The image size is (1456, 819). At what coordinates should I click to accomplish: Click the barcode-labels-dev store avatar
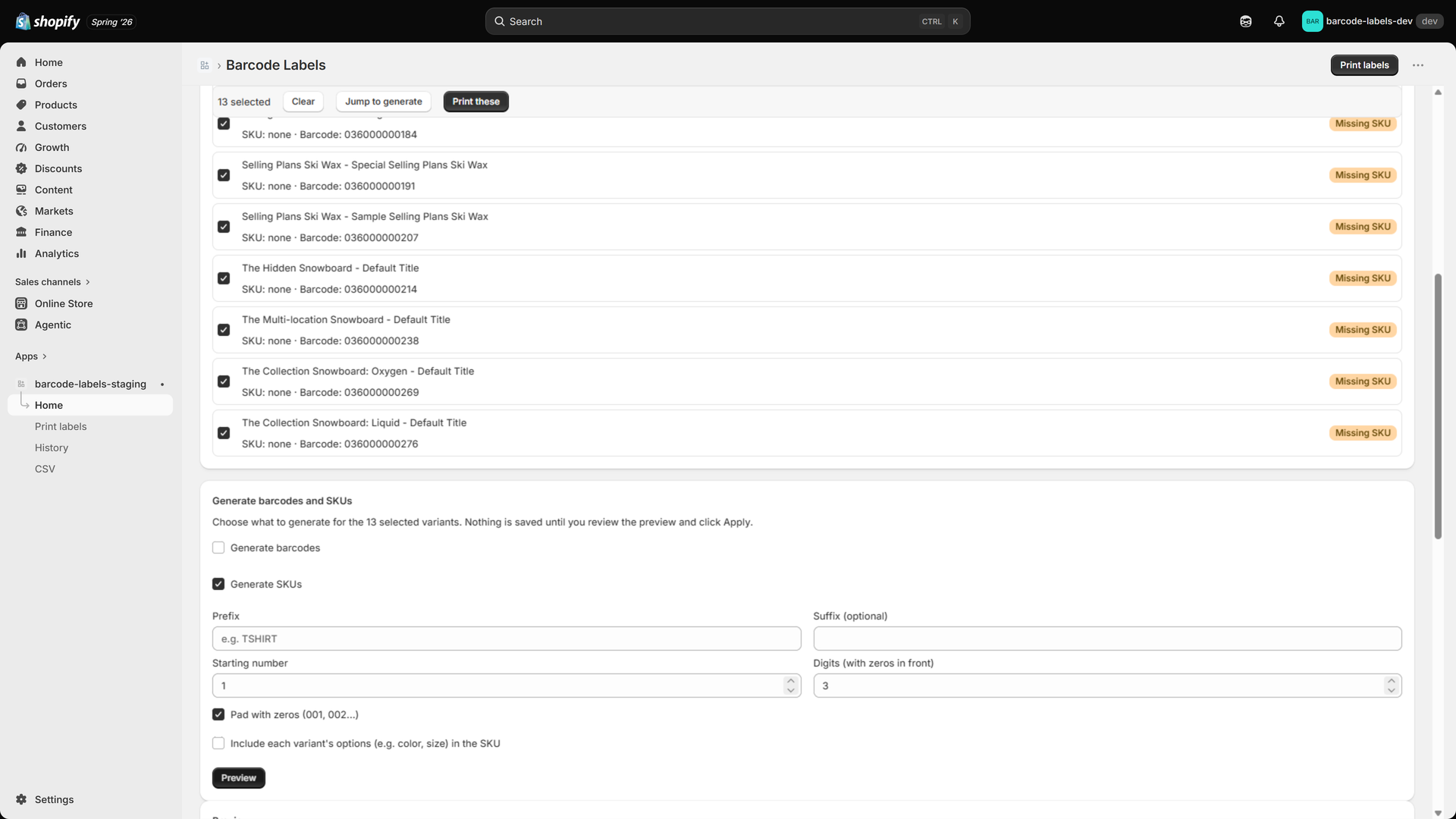click(1312, 21)
